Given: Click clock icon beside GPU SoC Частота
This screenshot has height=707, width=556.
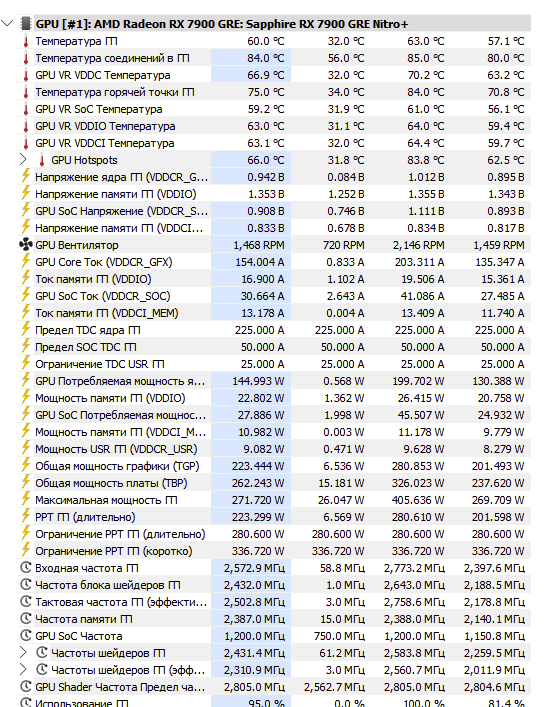Looking at the screenshot, I should click(26, 636).
